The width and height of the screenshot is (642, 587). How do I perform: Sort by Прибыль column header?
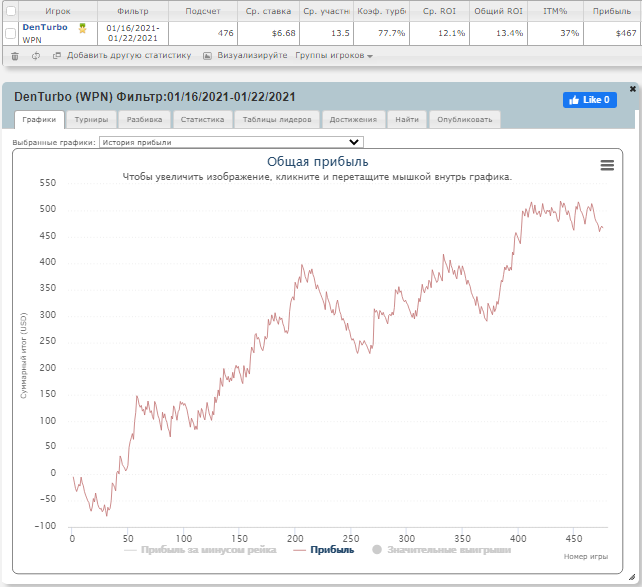[x=612, y=11]
